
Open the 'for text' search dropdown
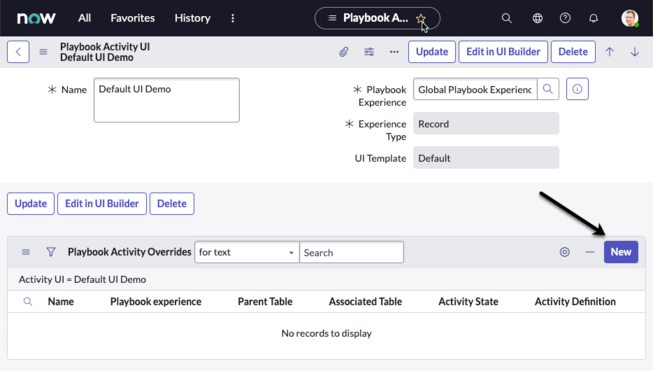(247, 252)
